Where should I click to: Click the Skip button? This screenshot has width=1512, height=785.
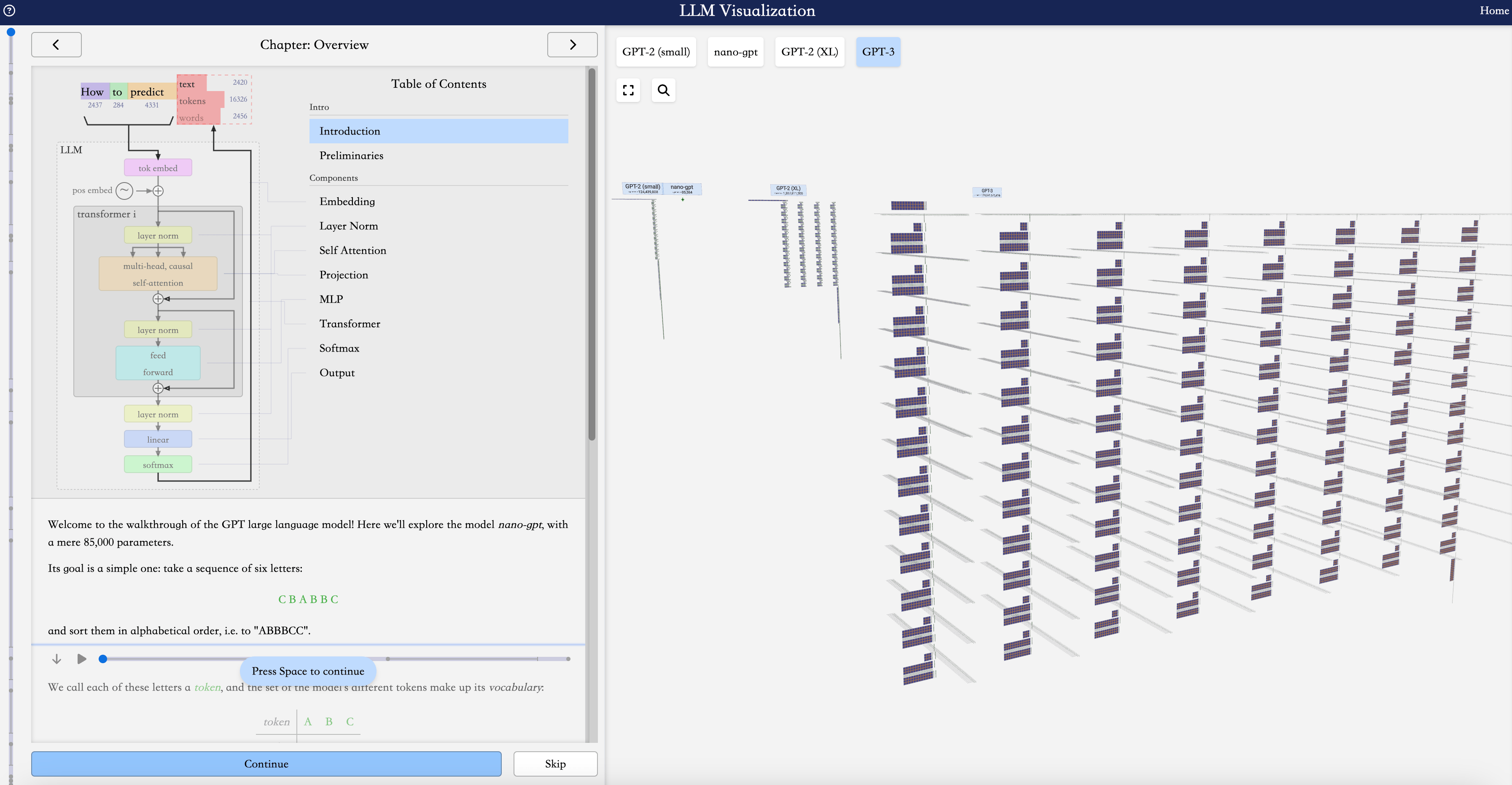[555, 763]
